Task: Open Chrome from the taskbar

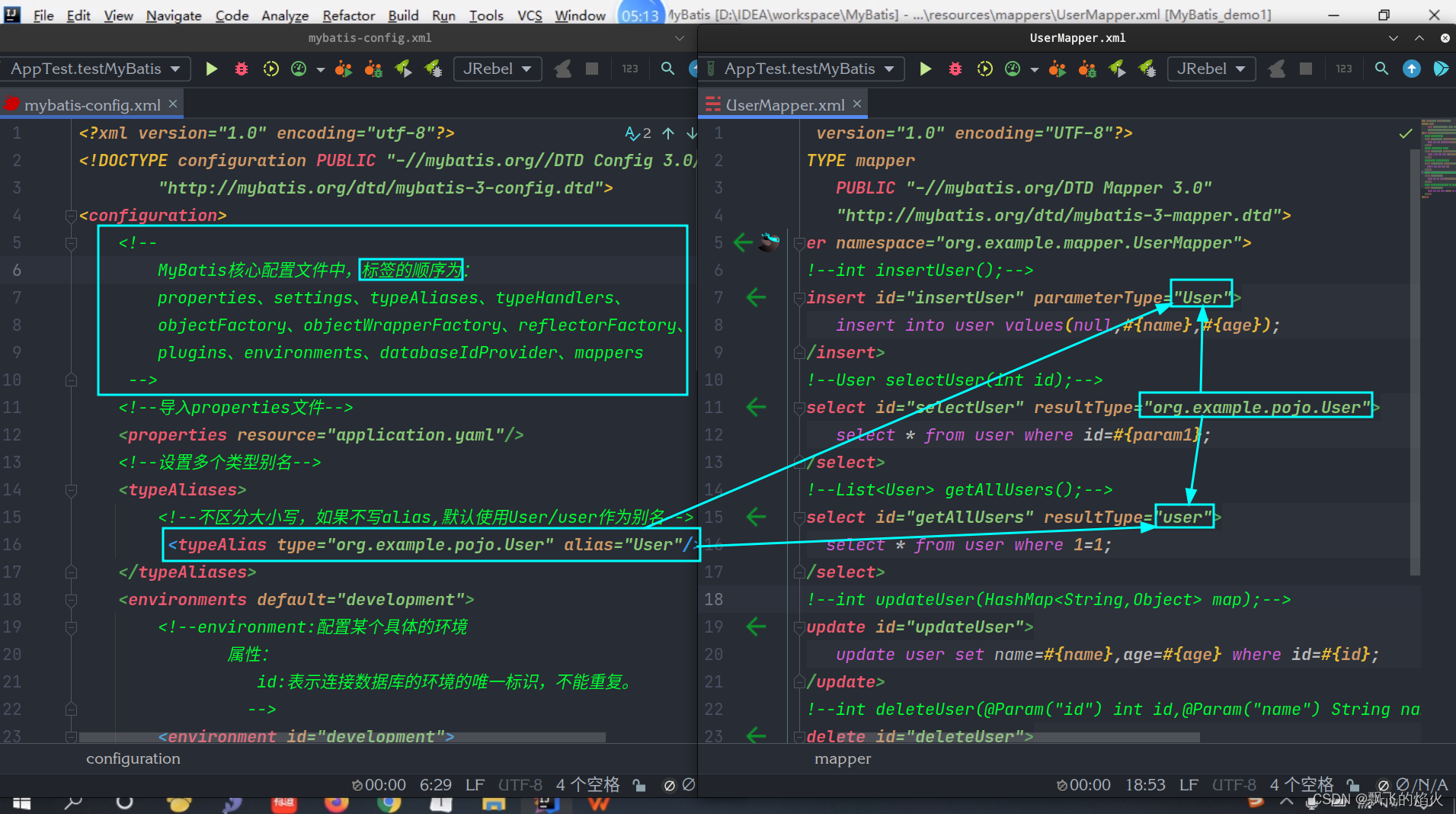Action: tap(389, 804)
